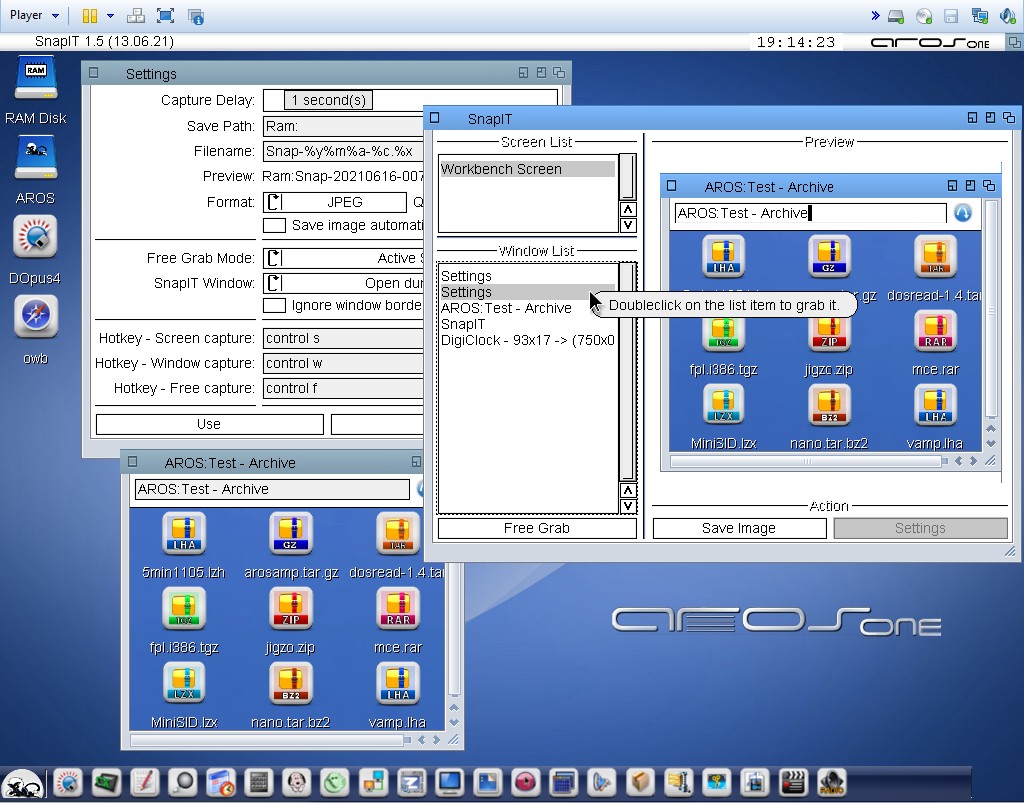Open the calculator icon in the dock
This screenshot has height=803, width=1024.
(258, 782)
